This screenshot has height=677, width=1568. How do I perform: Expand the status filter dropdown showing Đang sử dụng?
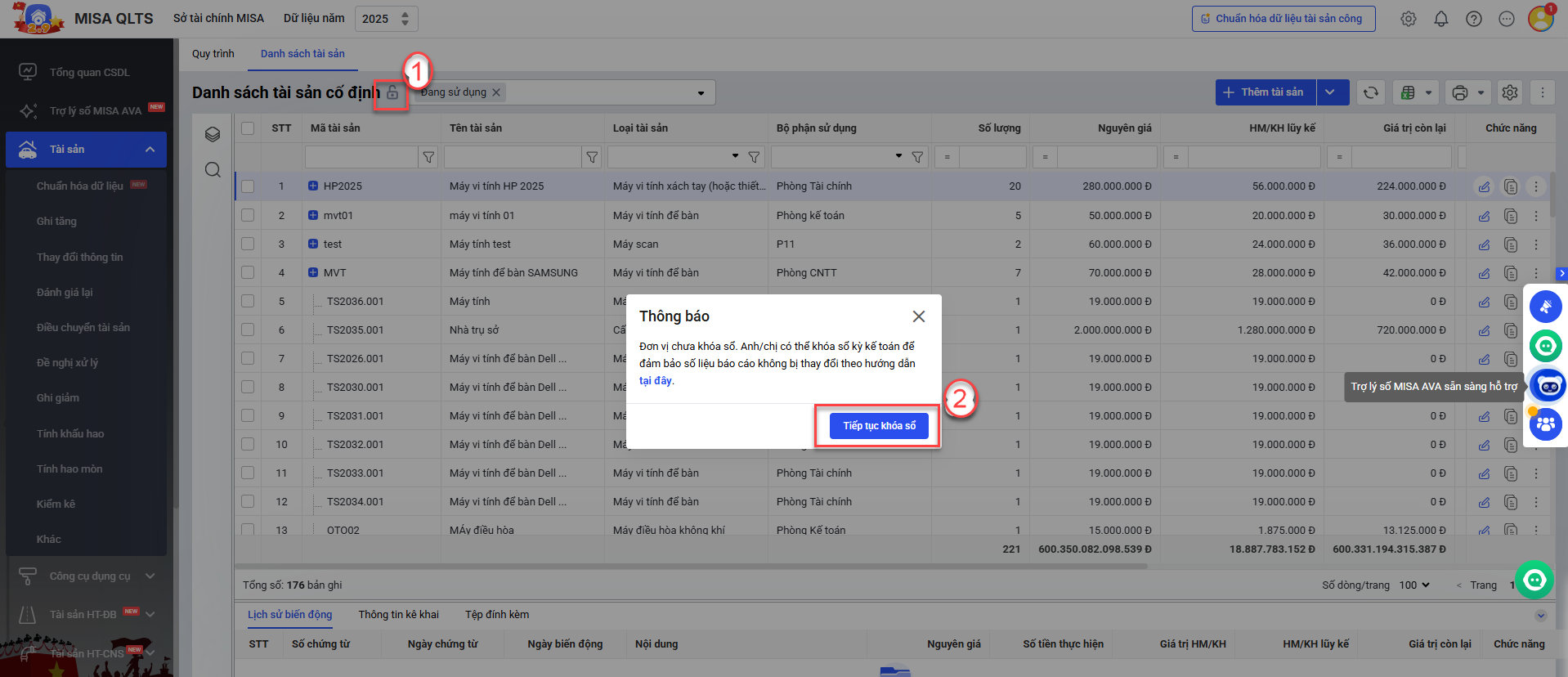pyautogui.click(x=701, y=93)
